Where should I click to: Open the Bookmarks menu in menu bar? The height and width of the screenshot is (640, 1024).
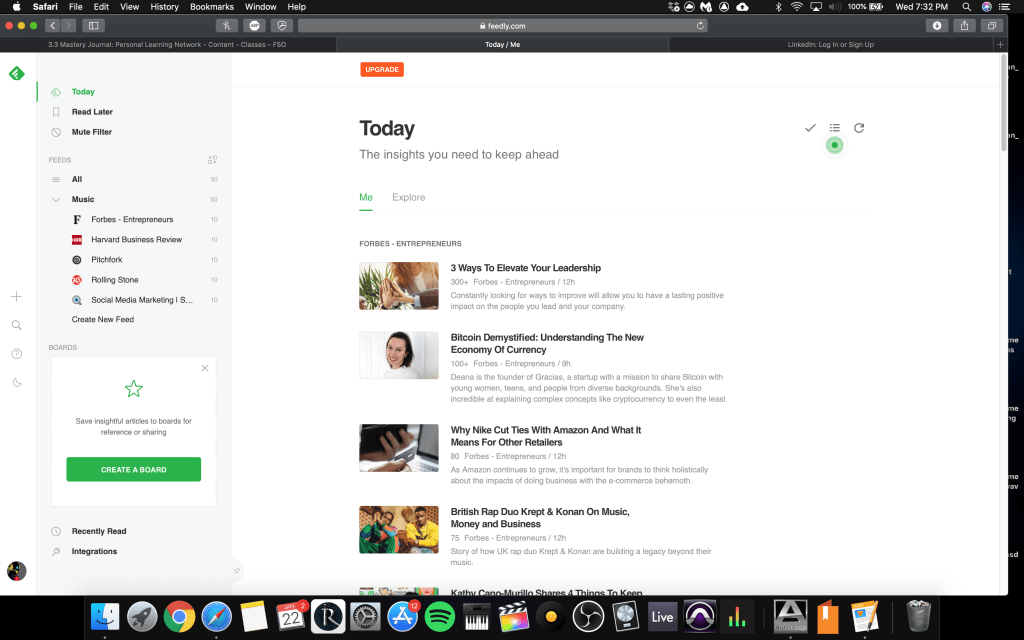211,7
